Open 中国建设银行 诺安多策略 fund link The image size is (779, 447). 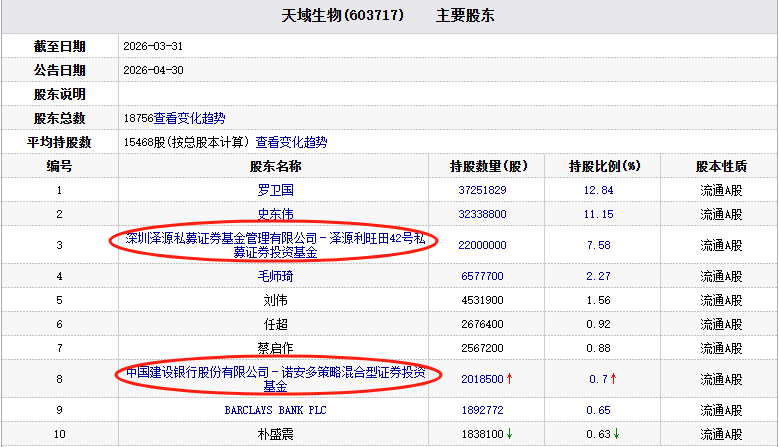coord(275,379)
